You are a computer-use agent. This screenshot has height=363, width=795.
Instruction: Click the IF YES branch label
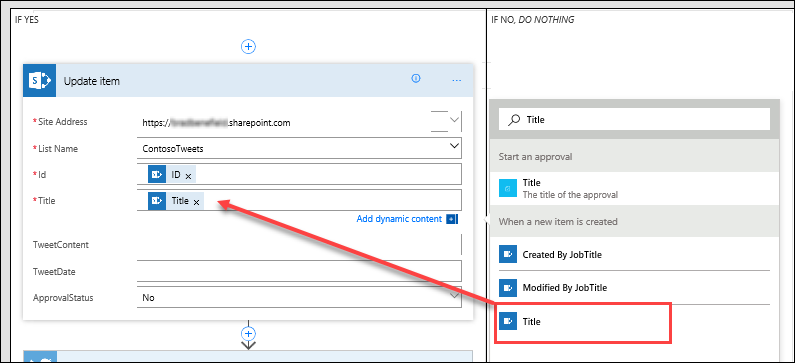point(27,20)
